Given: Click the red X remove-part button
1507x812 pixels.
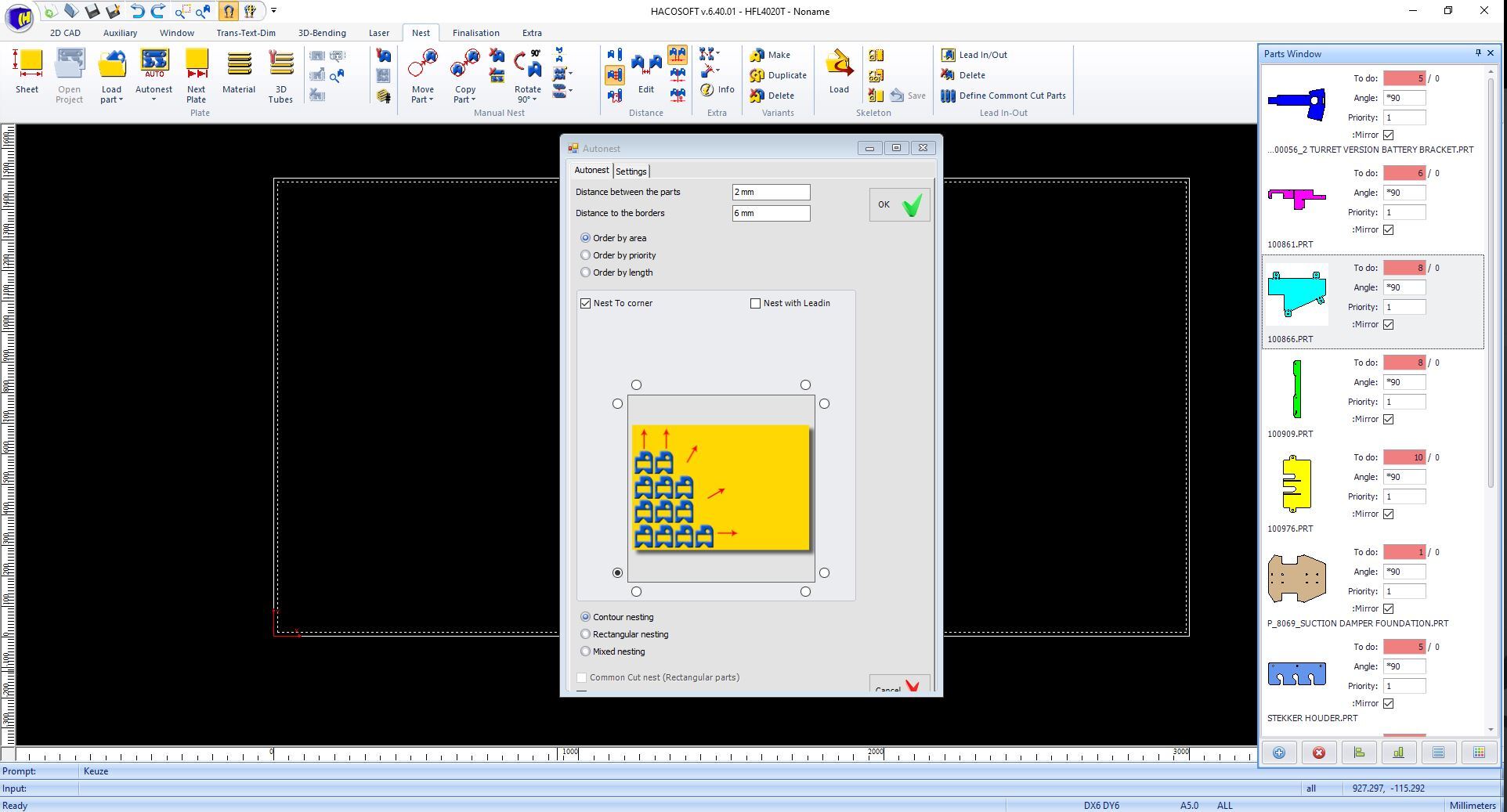Looking at the screenshot, I should [1319, 752].
